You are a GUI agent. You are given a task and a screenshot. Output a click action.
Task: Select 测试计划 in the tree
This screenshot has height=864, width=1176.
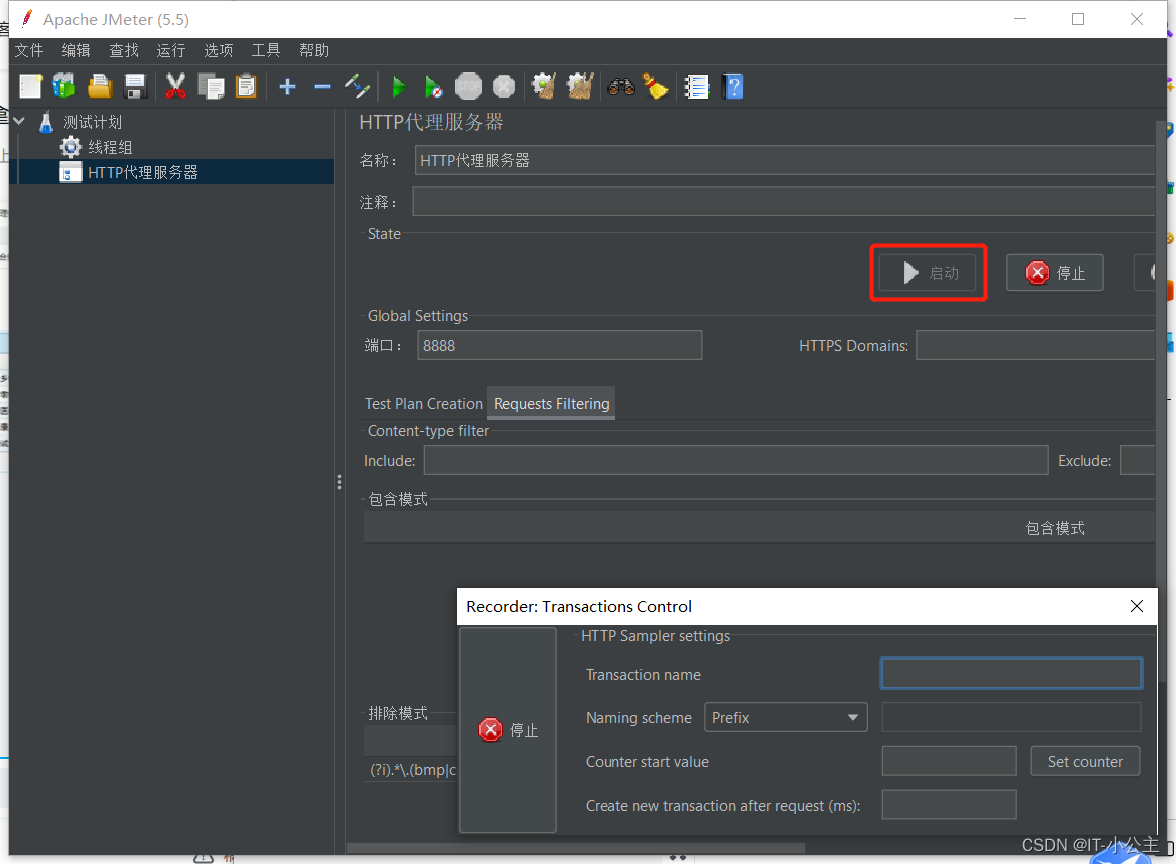click(92, 122)
